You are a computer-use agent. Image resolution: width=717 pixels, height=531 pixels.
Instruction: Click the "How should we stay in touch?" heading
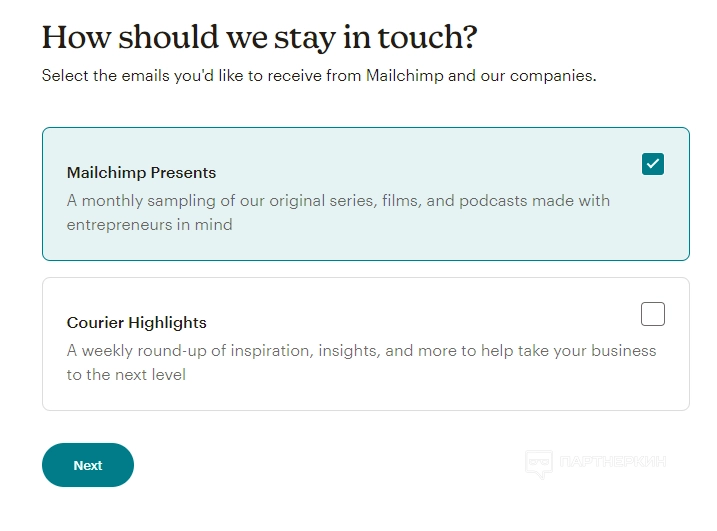(260, 38)
